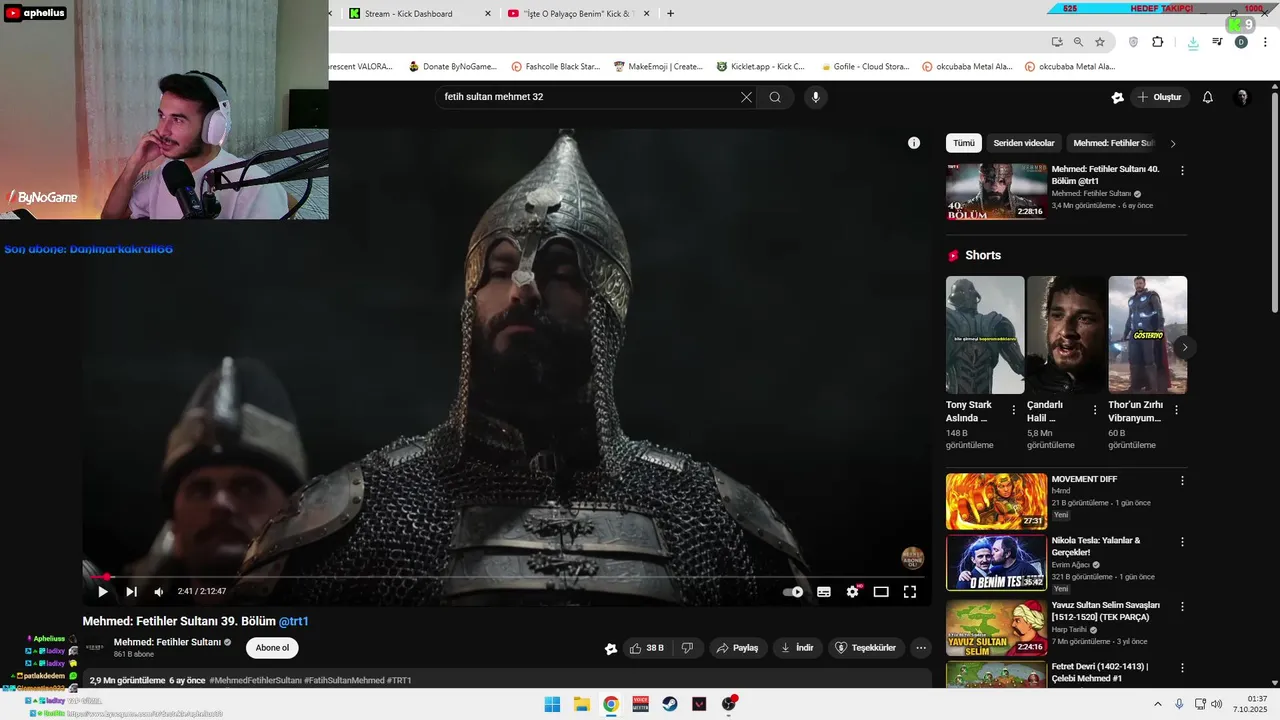Open options for Yavuz Sultan Selim video
The image size is (1280, 720).
[x=1182, y=606]
